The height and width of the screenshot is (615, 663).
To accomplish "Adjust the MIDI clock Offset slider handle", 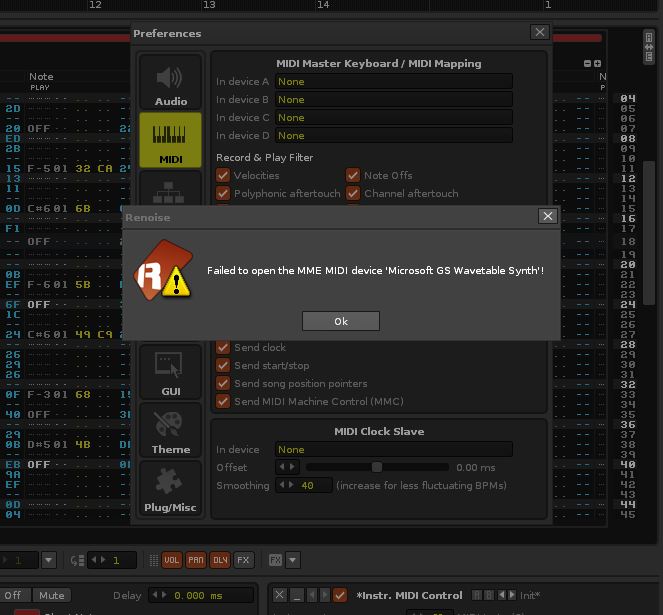I will pos(377,467).
